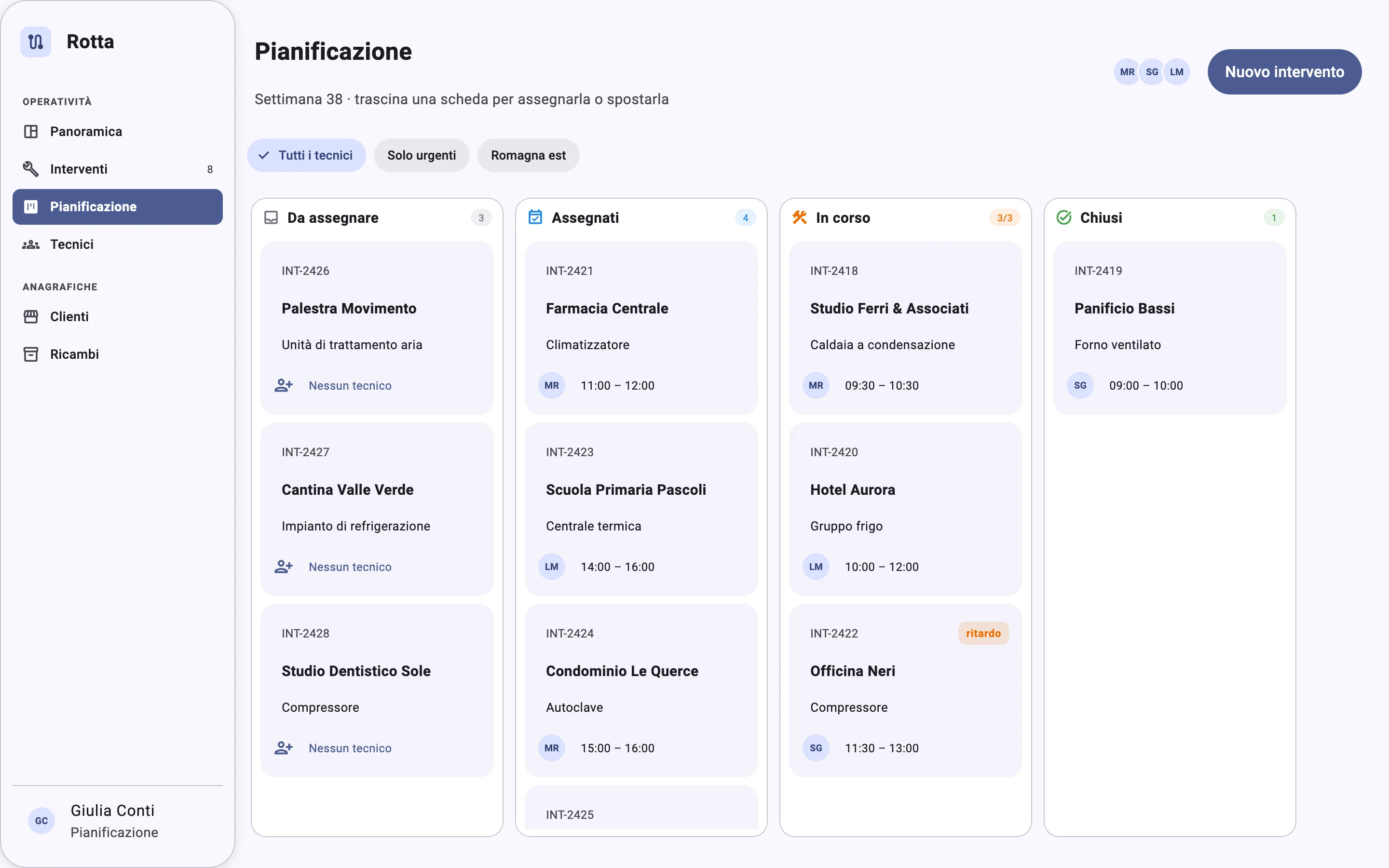Go to Interventi in the sidebar
Screen dimensions: 1389x868
[118, 169]
